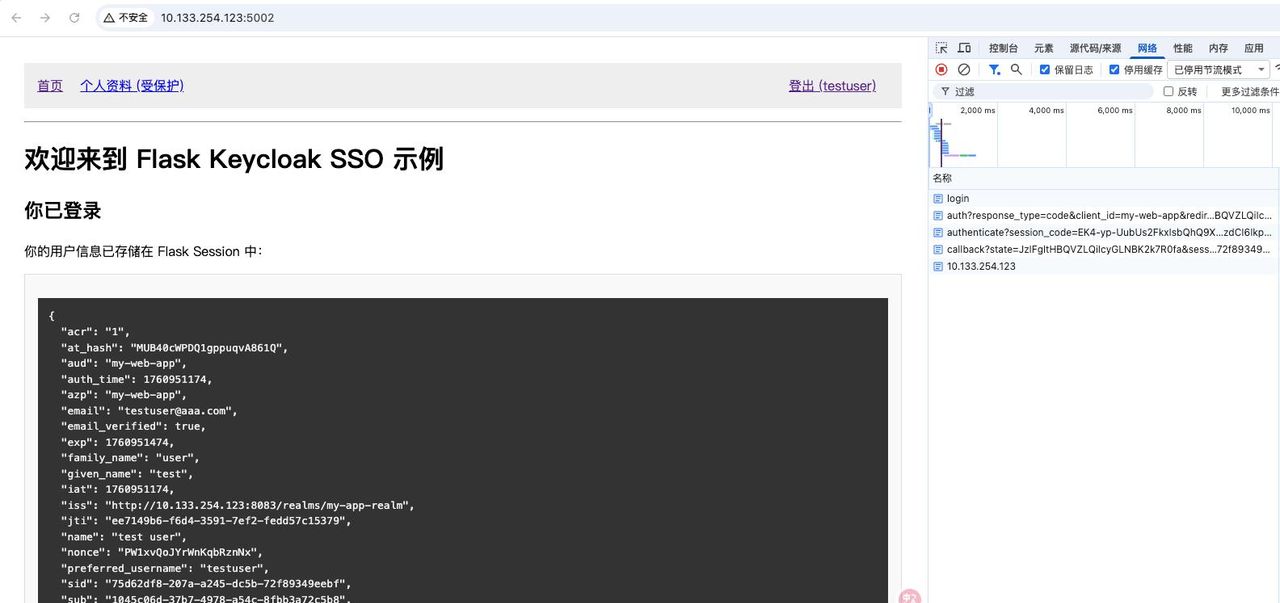1280x603 pixels.
Task: Reload the page with the refresh icon
Action: (74, 16)
